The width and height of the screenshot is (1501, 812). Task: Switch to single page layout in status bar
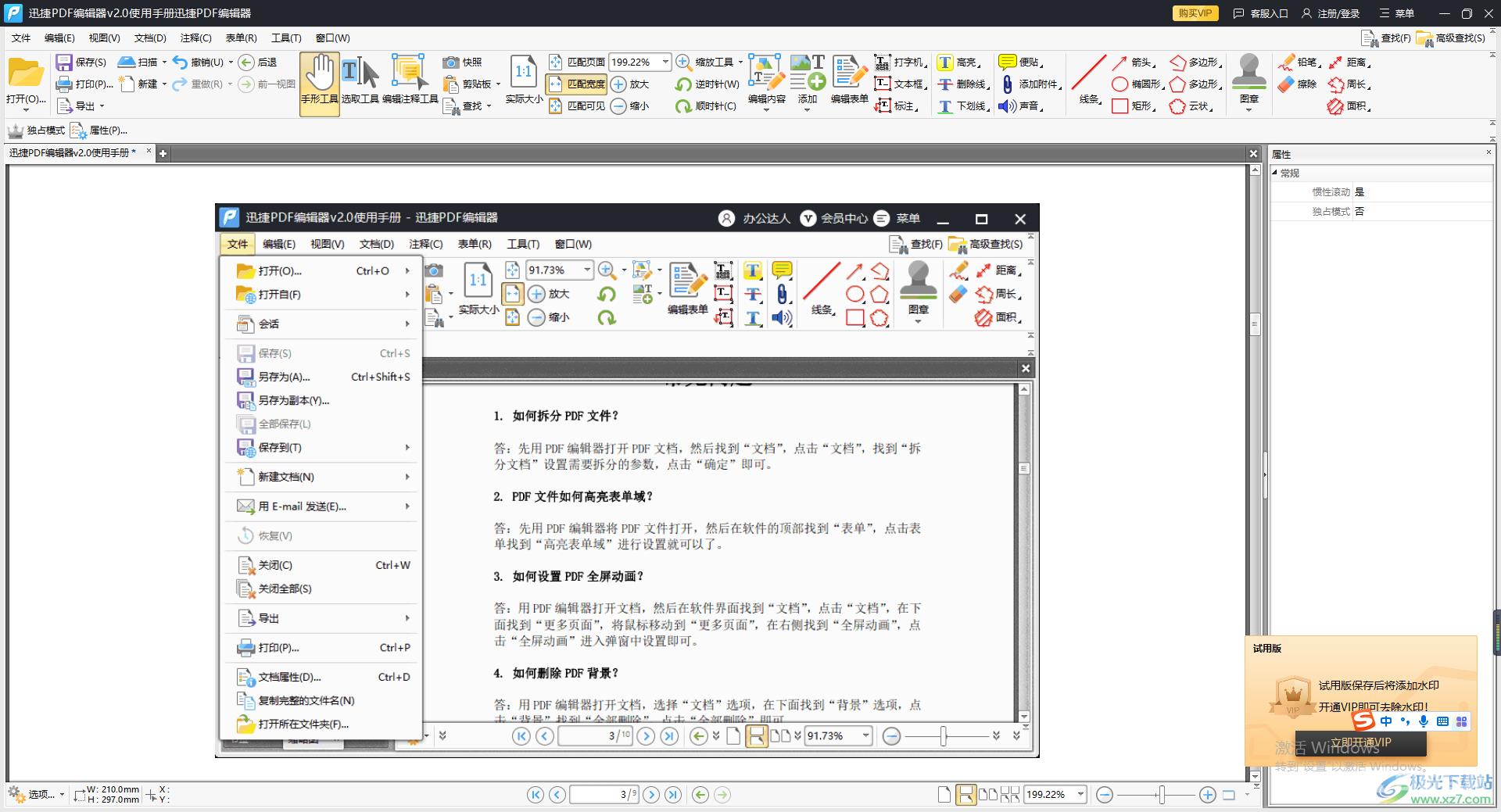click(944, 795)
